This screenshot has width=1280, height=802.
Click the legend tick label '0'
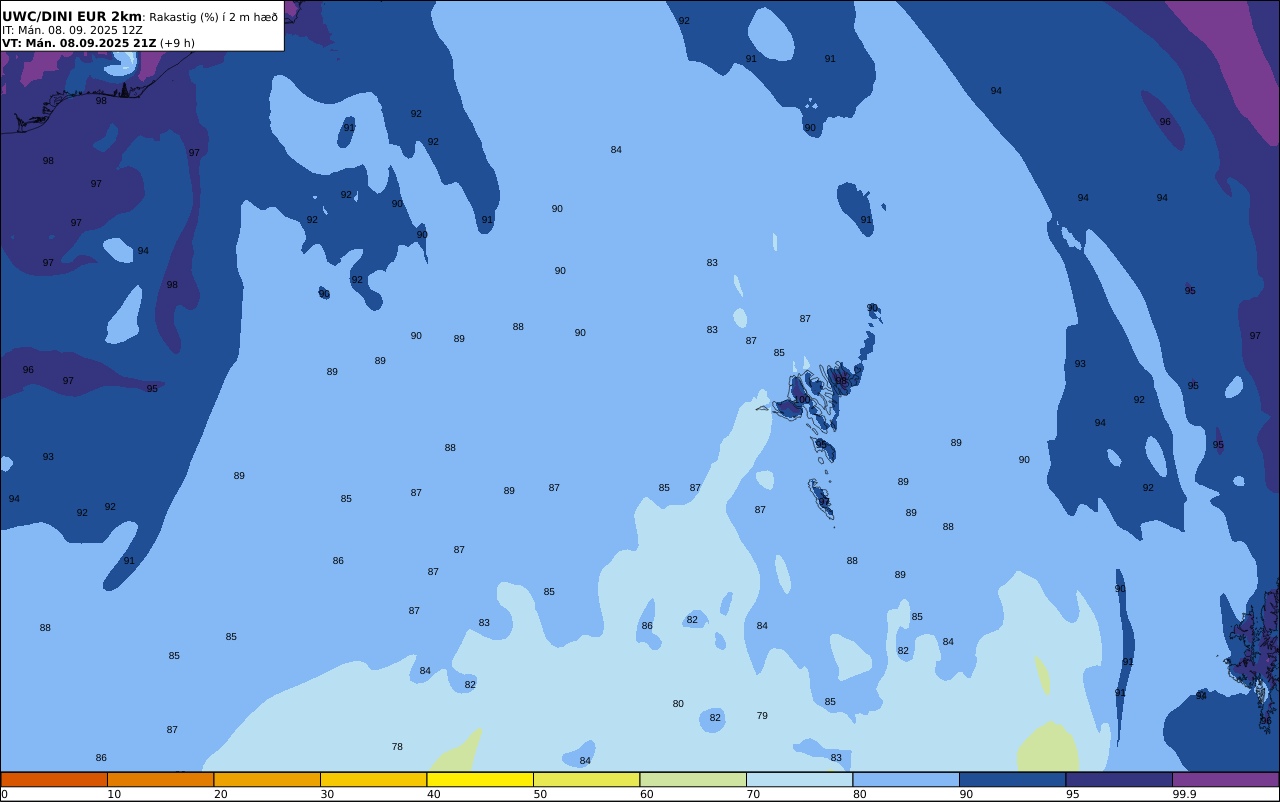[4, 794]
